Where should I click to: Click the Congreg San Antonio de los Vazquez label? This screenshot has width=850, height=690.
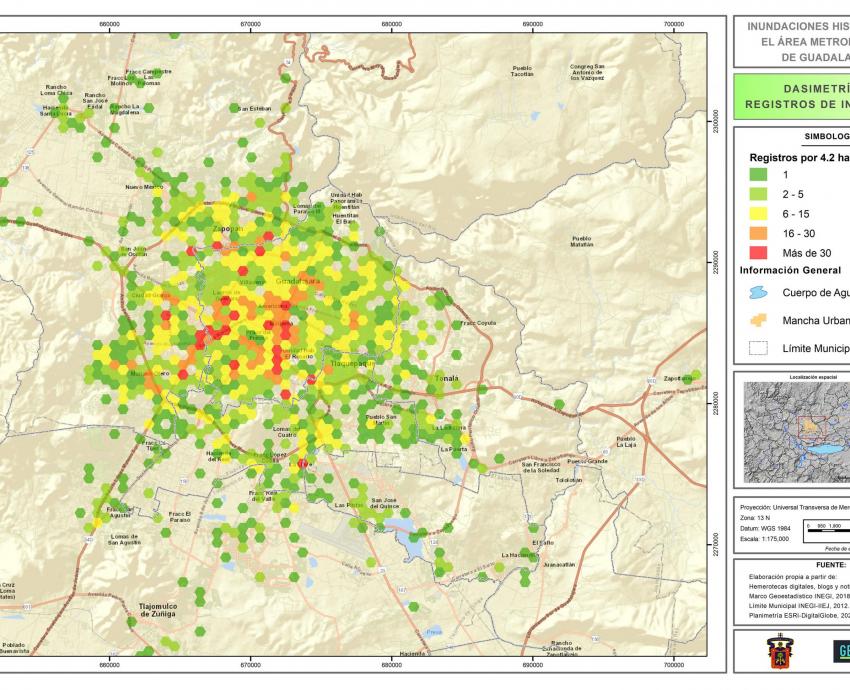(587, 72)
